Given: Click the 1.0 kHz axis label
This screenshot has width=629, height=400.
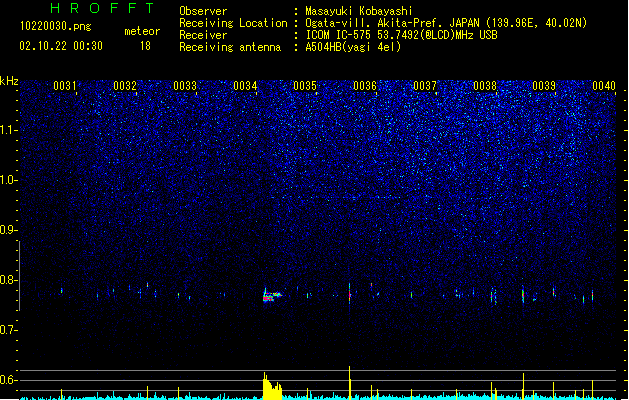Looking at the screenshot, I should click(x=8, y=180).
